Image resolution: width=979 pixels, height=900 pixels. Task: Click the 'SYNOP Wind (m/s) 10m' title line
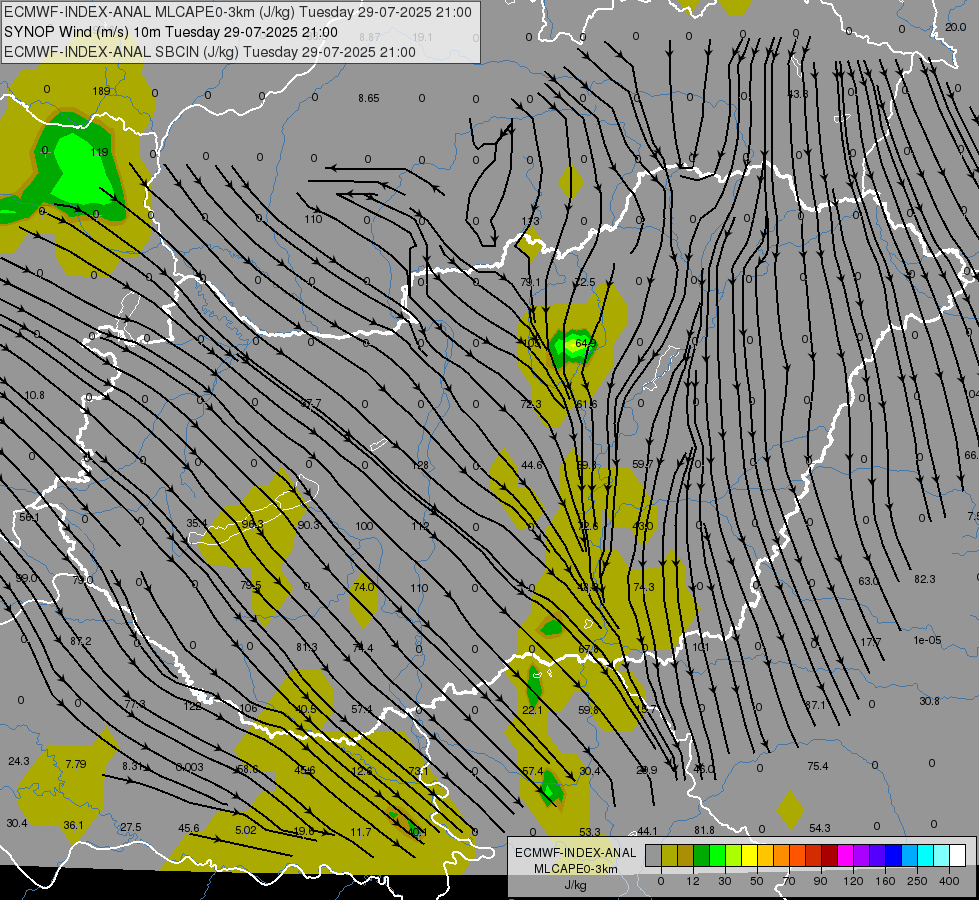(171, 32)
